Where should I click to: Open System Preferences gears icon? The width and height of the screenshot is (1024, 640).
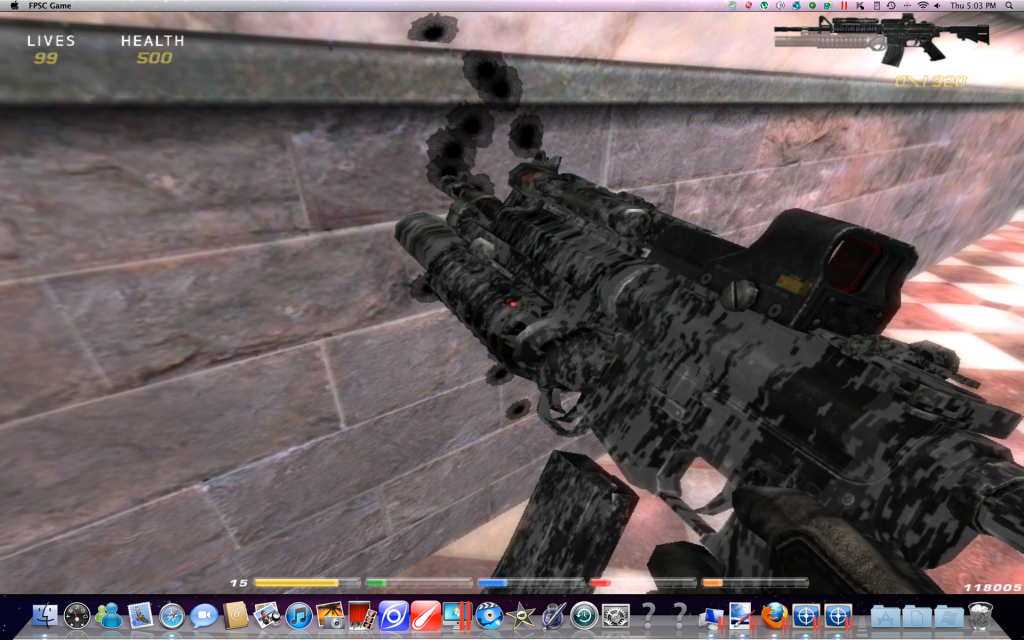[615, 616]
